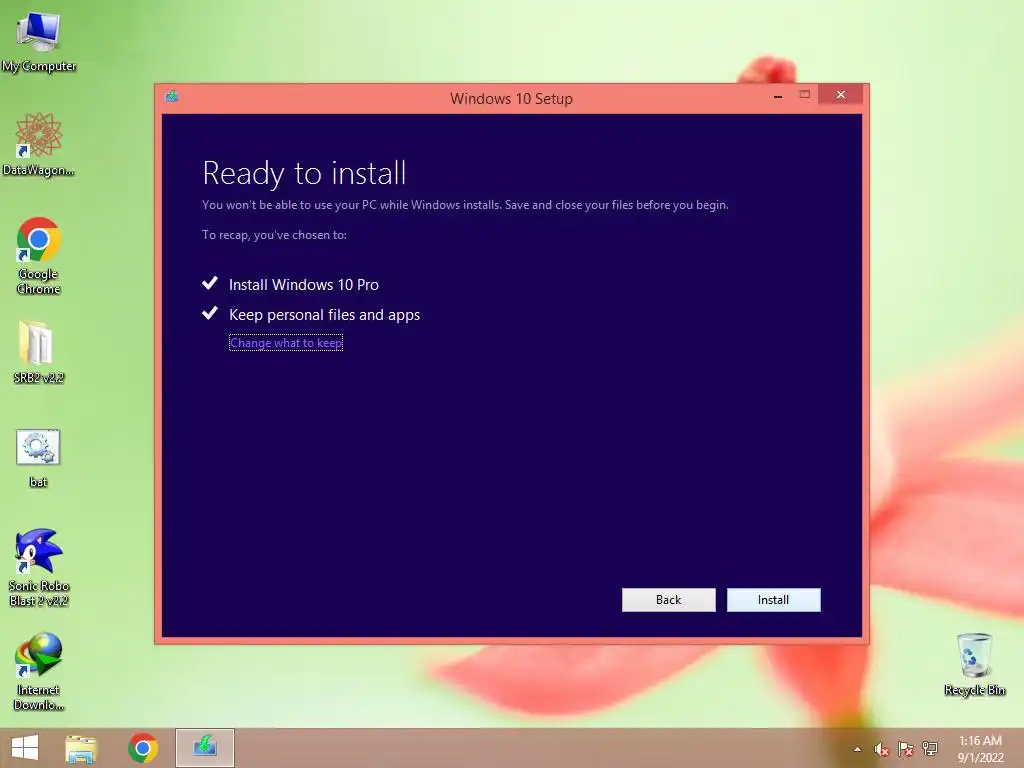Click the Windows 10 Setup taskbar icon
This screenshot has width=1024, height=768.
[x=204, y=748]
